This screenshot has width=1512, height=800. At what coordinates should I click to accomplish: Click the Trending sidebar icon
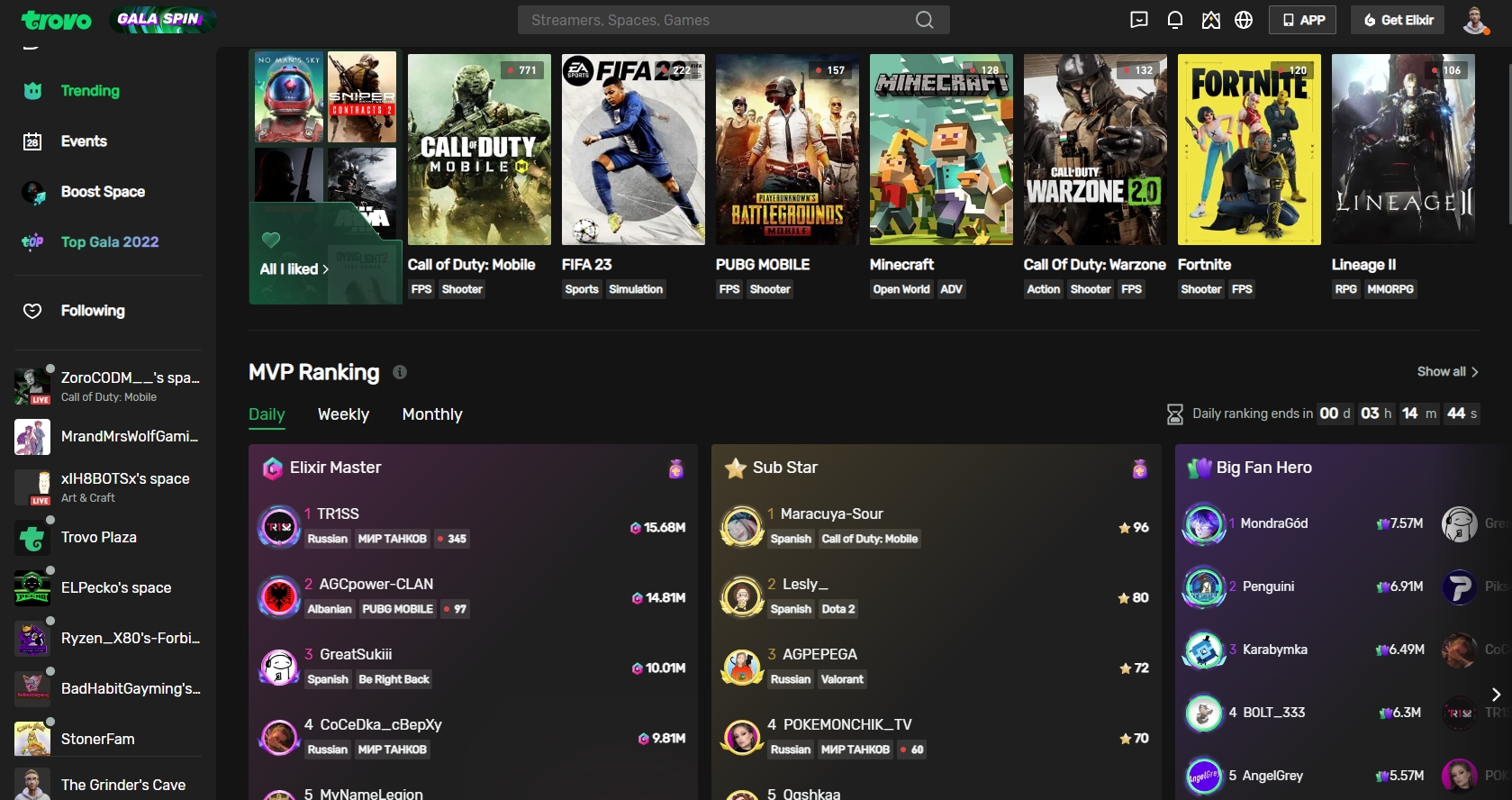(33, 91)
